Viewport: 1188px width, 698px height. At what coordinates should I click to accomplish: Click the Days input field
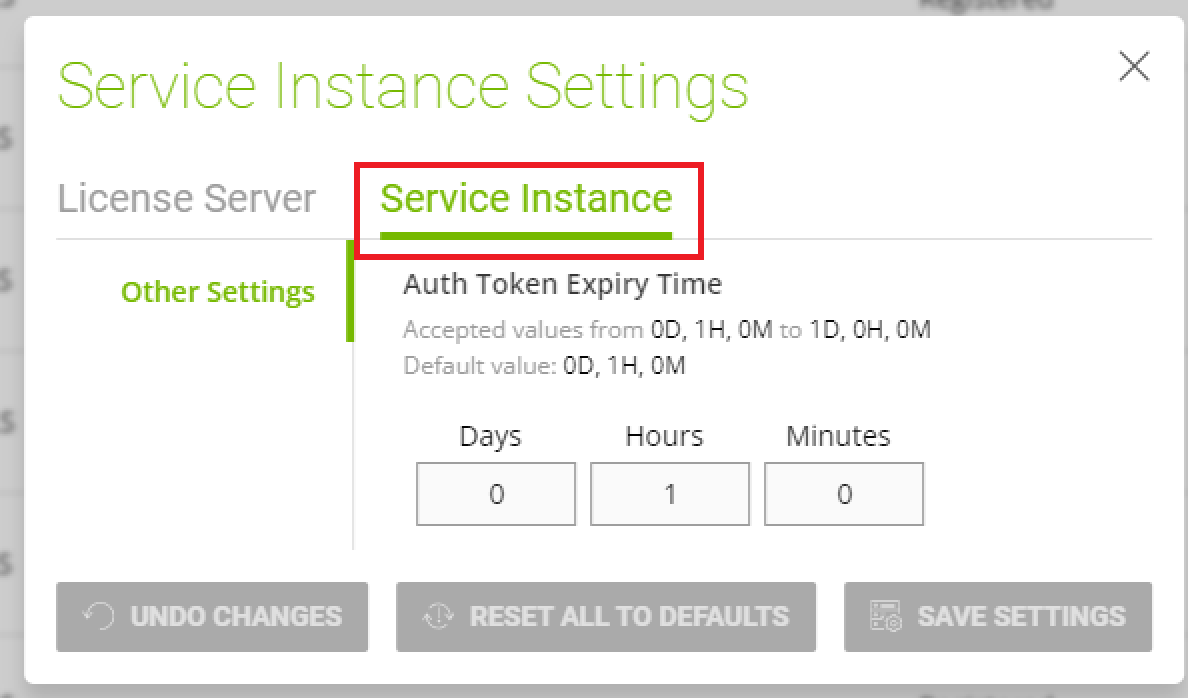tap(496, 494)
